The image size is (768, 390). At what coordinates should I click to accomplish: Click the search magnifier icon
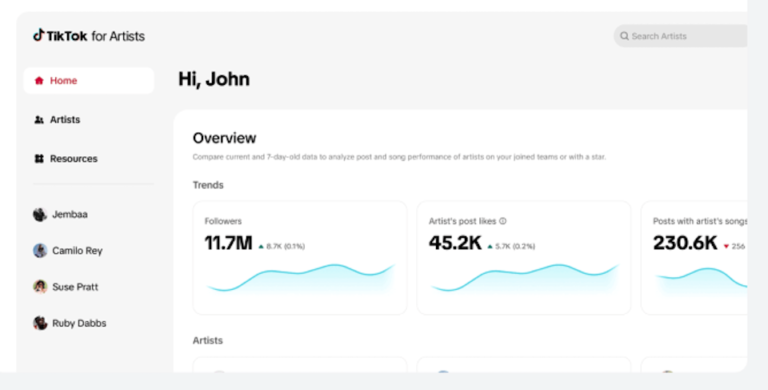(x=624, y=36)
